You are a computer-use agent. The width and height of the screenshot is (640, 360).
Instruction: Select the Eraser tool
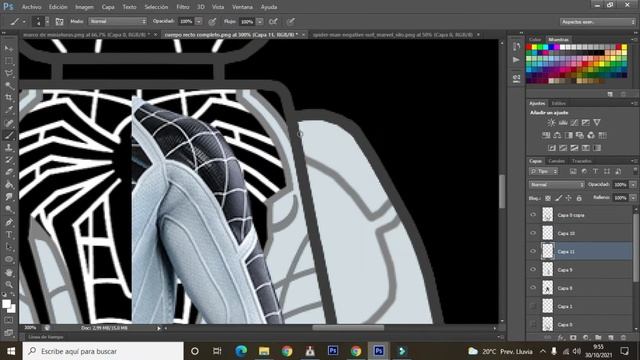coord(9,172)
